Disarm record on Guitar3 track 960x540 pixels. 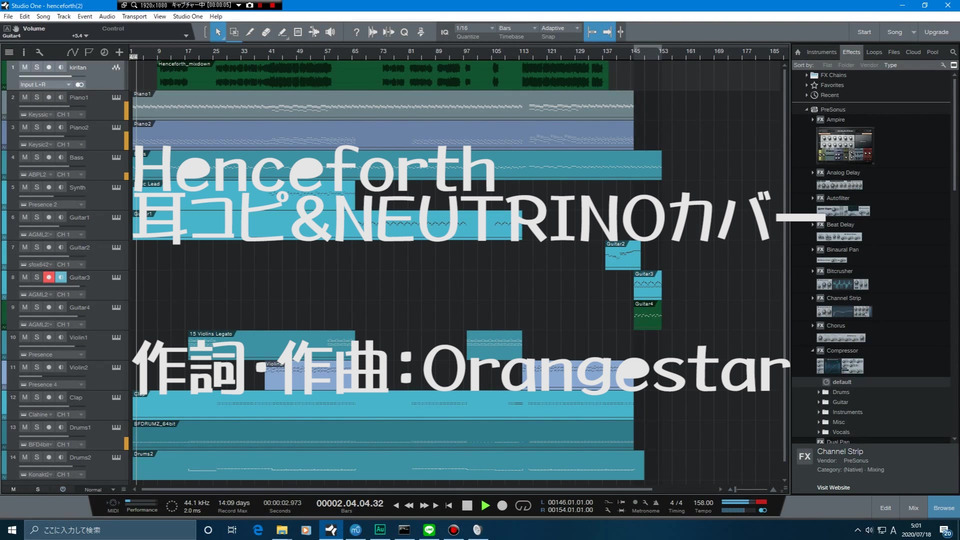tap(48, 277)
